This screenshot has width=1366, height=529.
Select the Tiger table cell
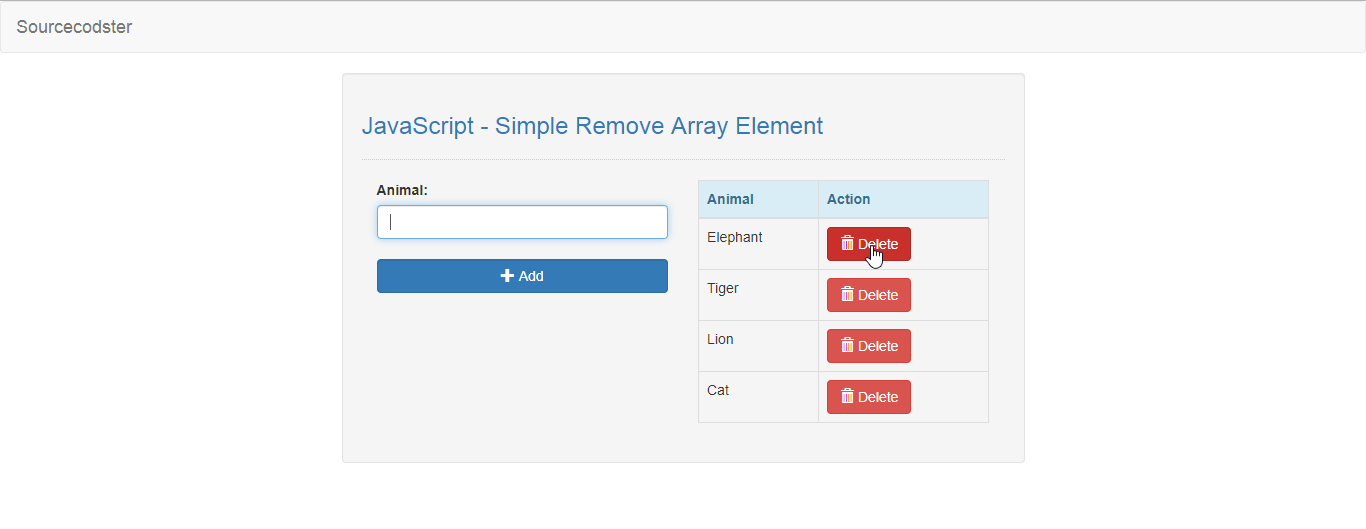click(758, 295)
